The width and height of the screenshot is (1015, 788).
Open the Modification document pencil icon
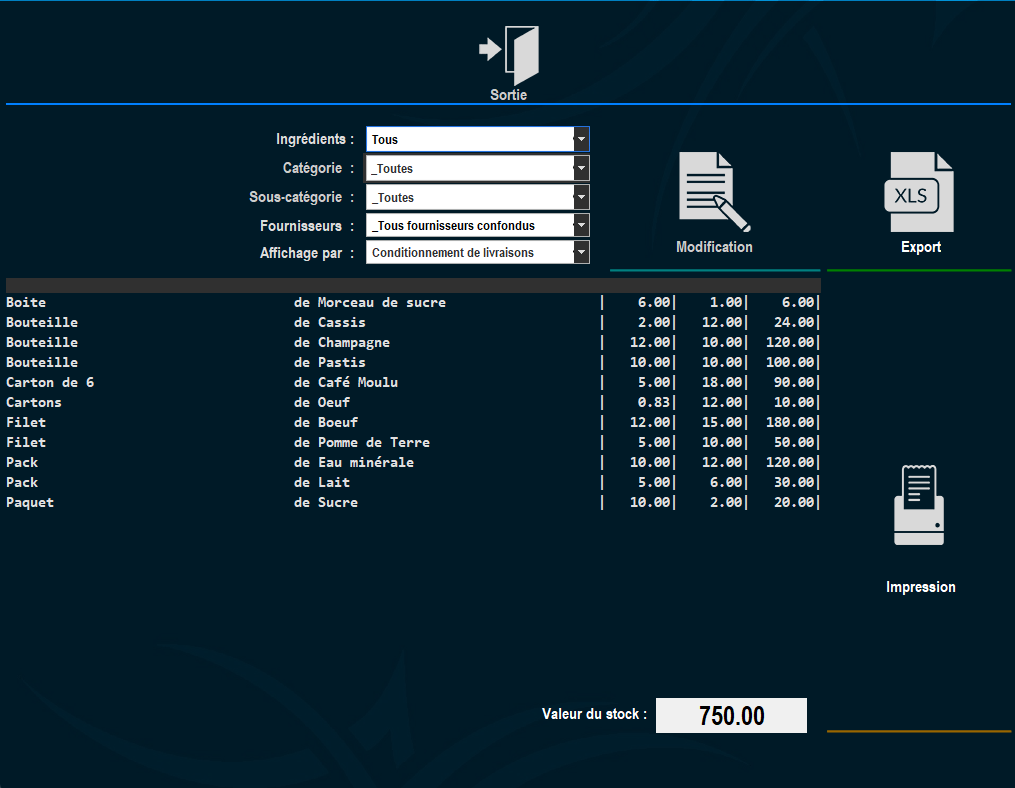pyautogui.click(x=714, y=192)
